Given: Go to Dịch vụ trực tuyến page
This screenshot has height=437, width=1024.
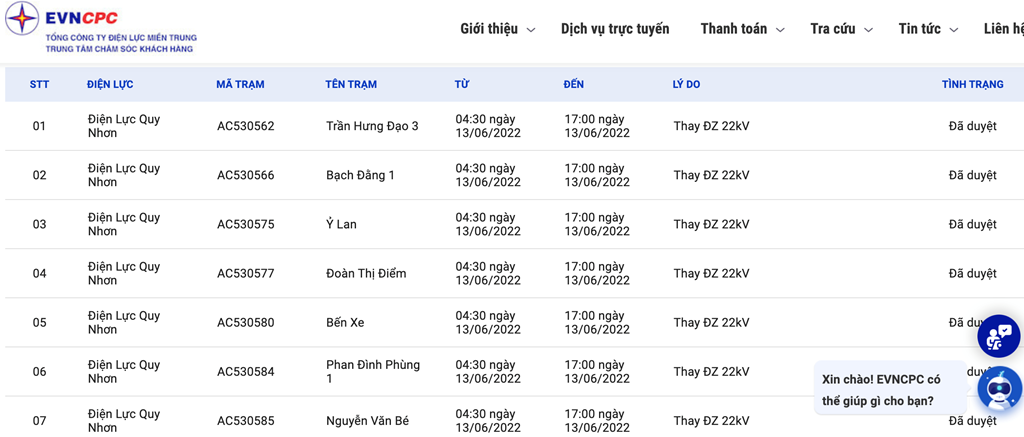Looking at the screenshot, I should coord(615,29).
